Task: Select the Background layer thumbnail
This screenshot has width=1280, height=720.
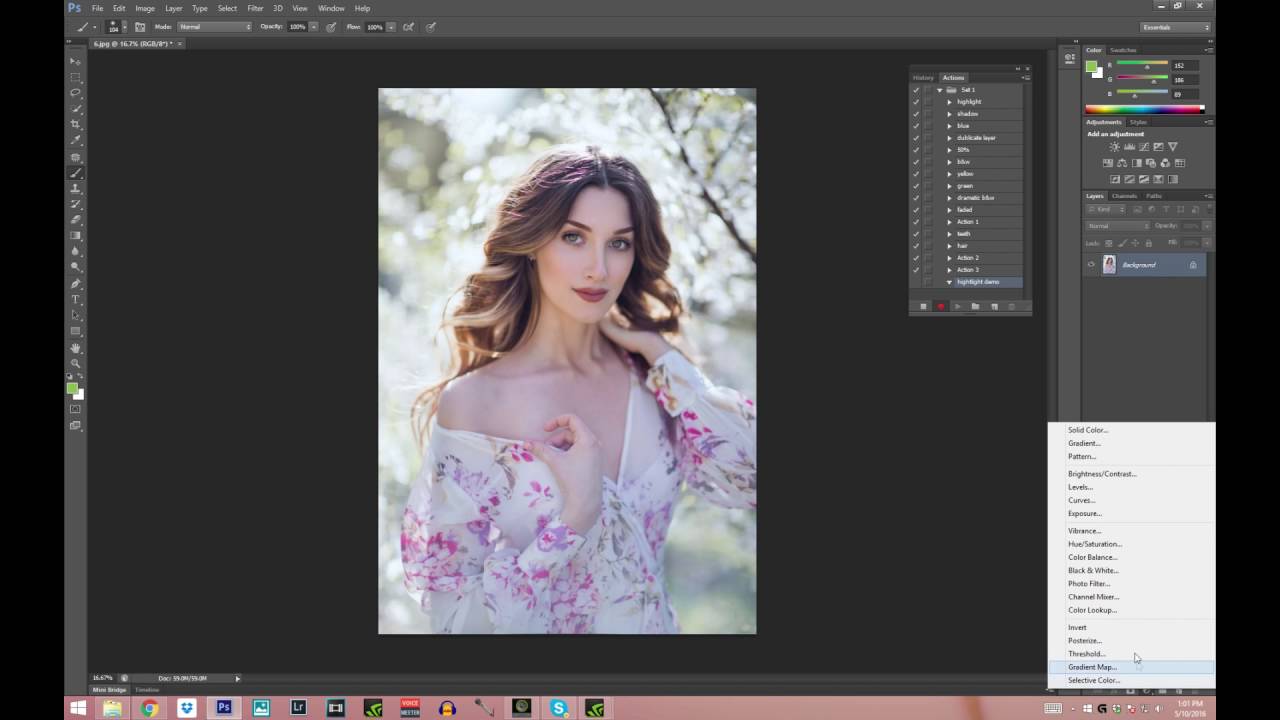Action: [x=1109, y=265]
